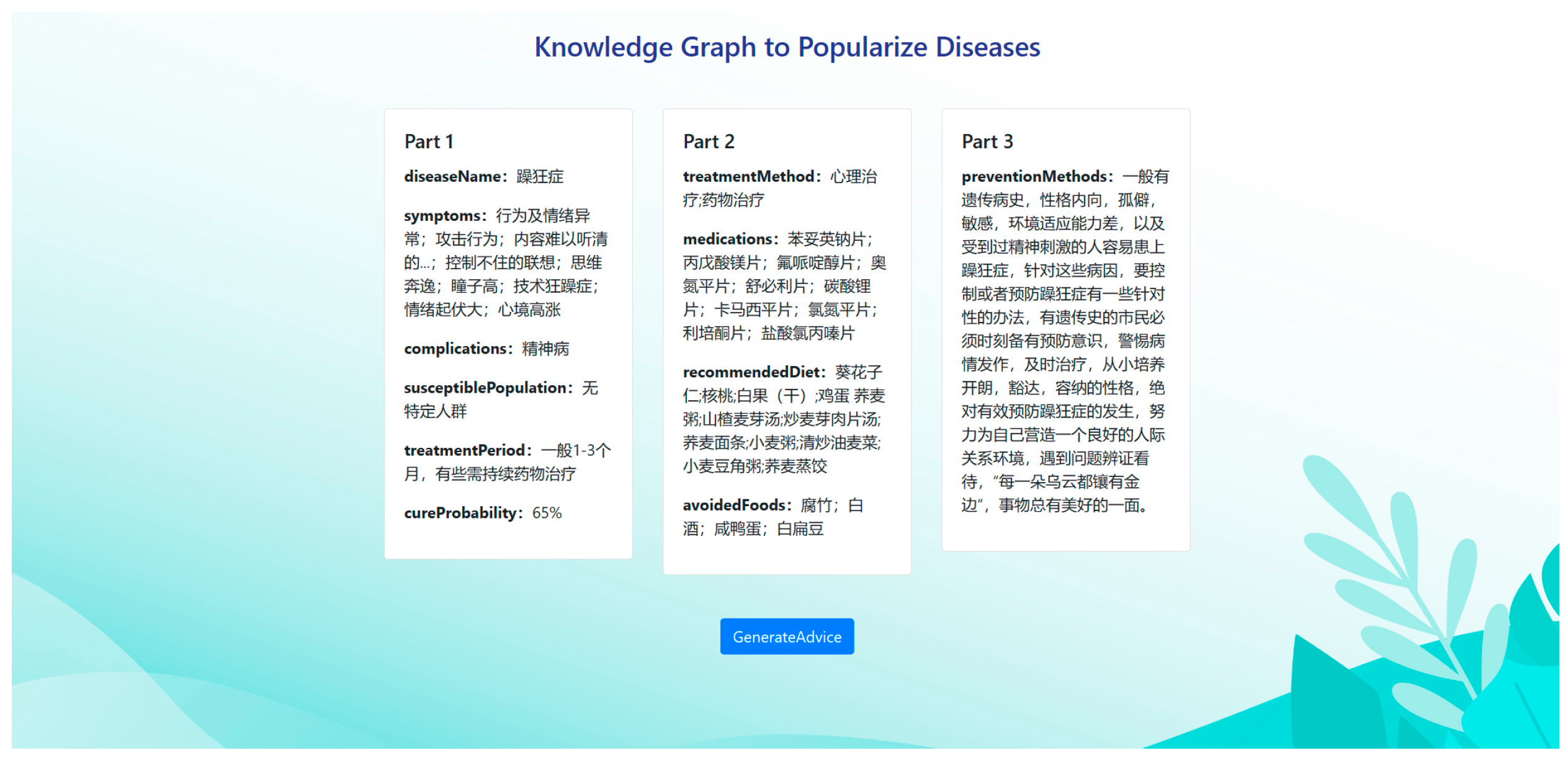Click the 65% cure probability value
Image resolution: width=1568 pixels, height=758 pixels.
[547, 513]
